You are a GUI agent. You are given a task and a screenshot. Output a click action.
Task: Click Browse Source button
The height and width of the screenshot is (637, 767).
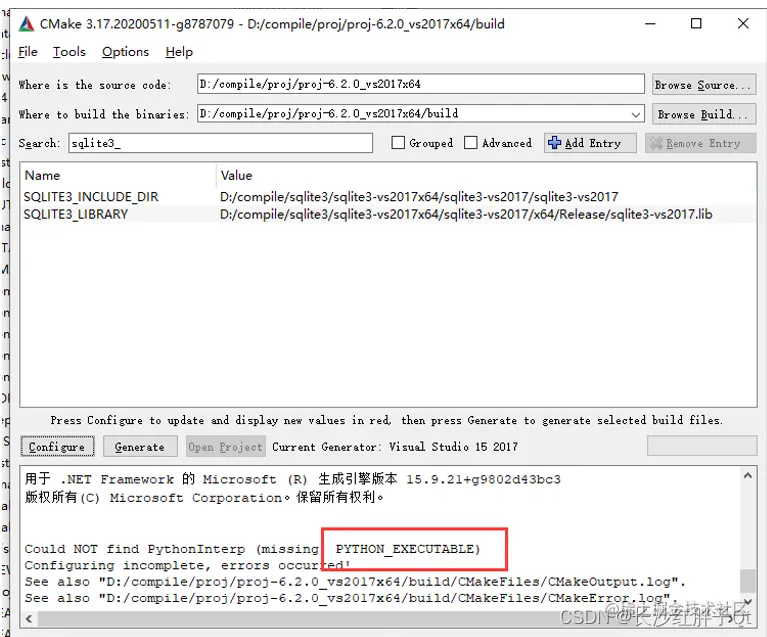[704, 85]
